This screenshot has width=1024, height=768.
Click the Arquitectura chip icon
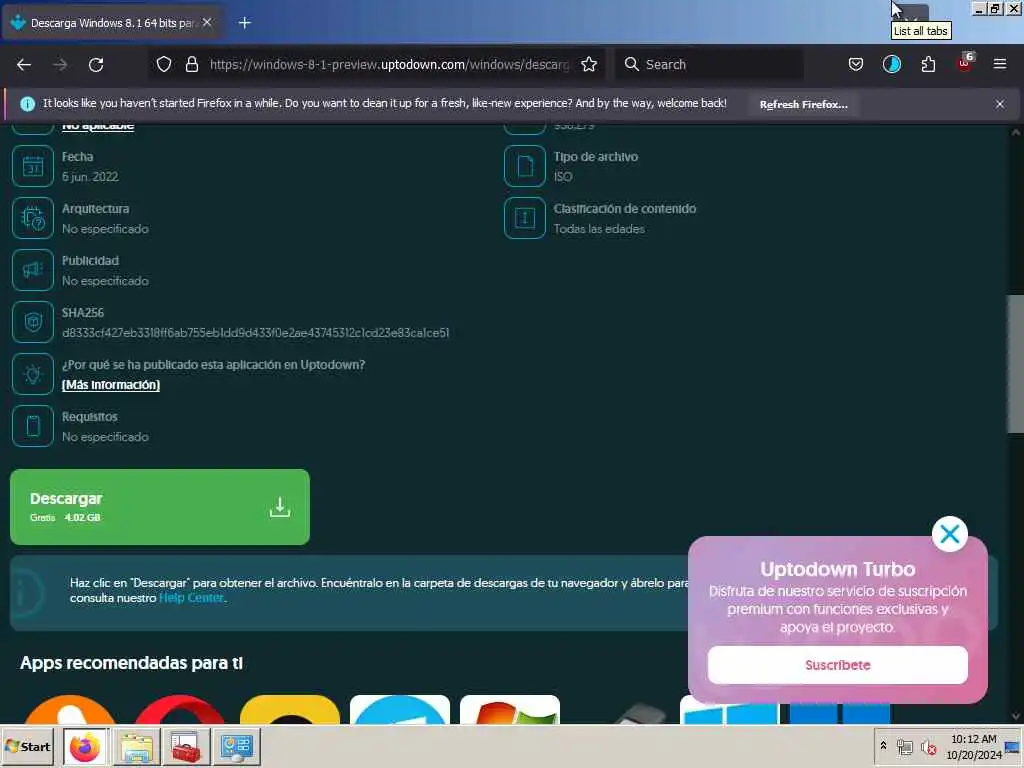(33, 218)
